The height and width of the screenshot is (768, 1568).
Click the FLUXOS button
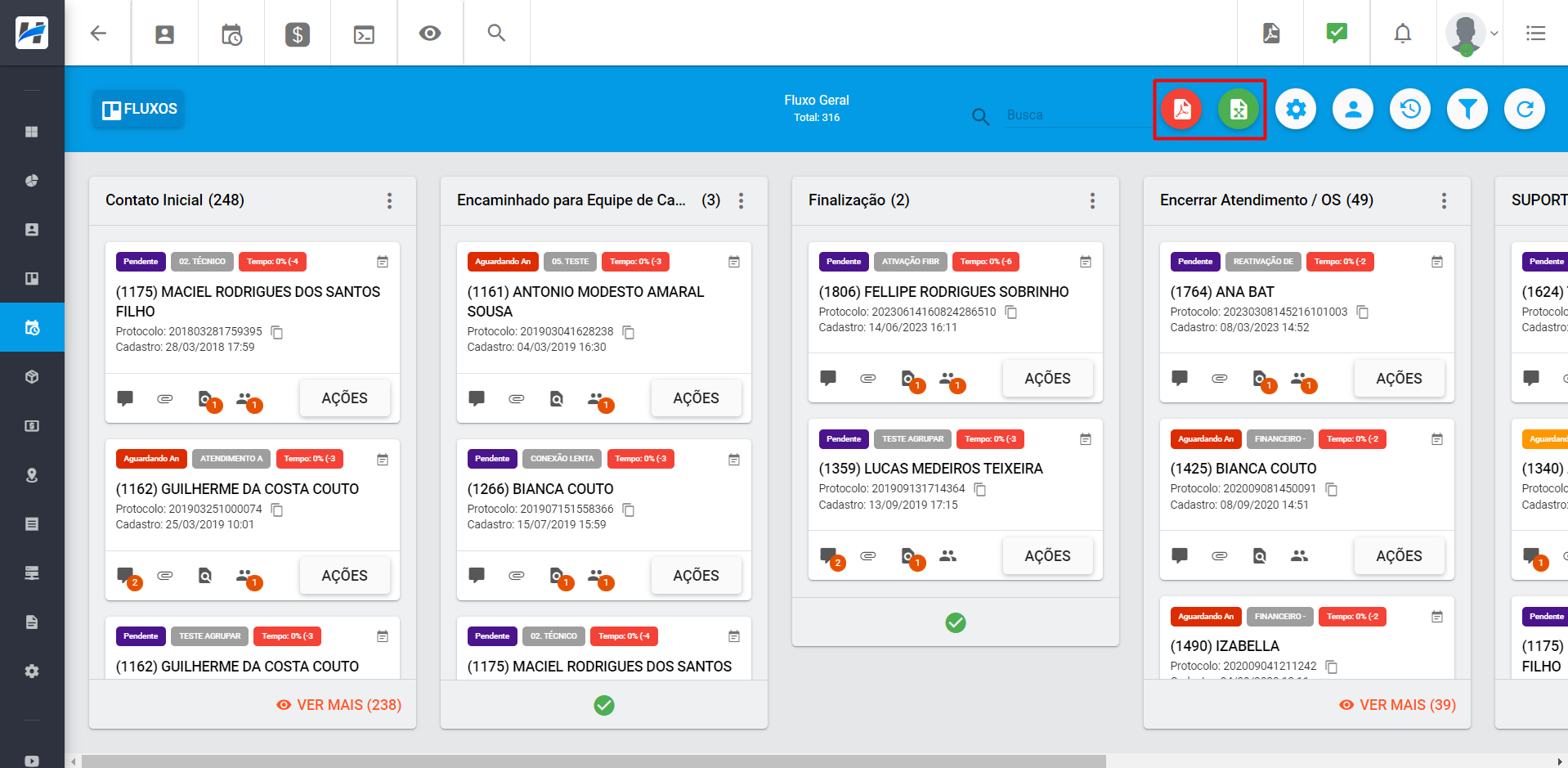(139, 109)
